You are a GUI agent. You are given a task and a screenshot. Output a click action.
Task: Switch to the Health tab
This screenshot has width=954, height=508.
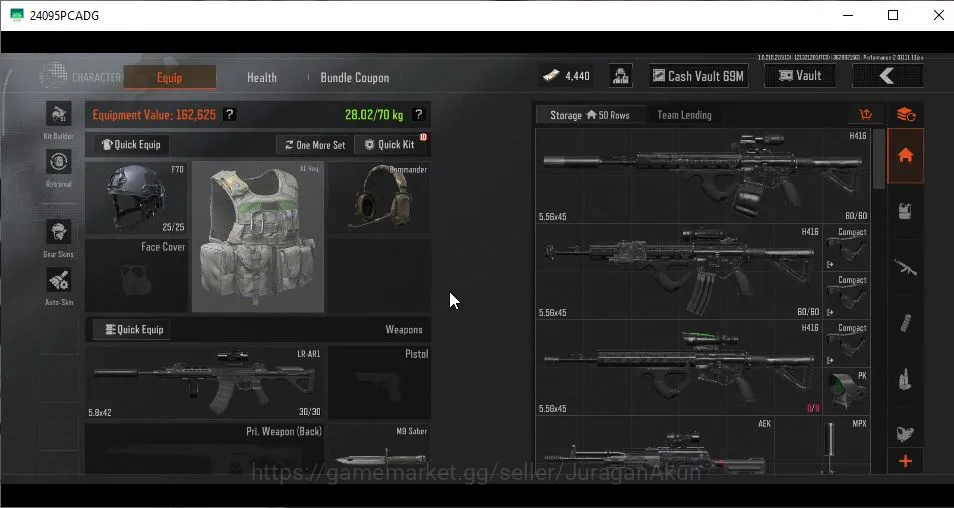[x=262, y=77]
